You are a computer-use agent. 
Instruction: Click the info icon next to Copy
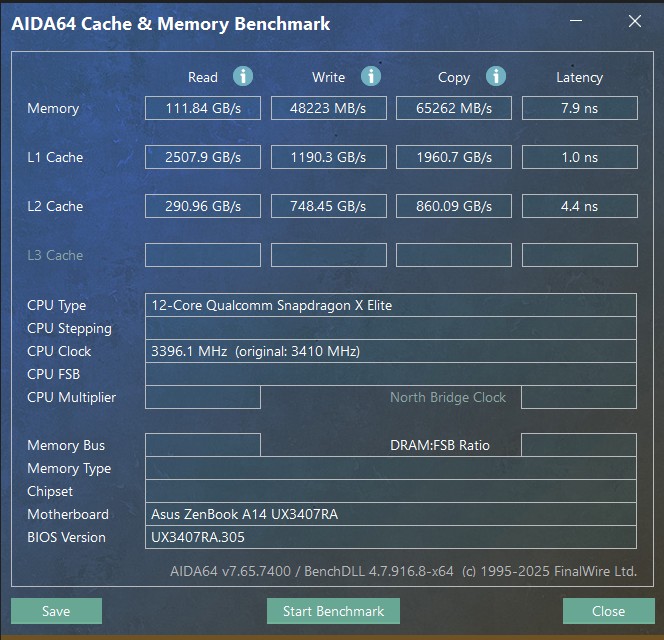pyautogui.click(x=496, y=76)
